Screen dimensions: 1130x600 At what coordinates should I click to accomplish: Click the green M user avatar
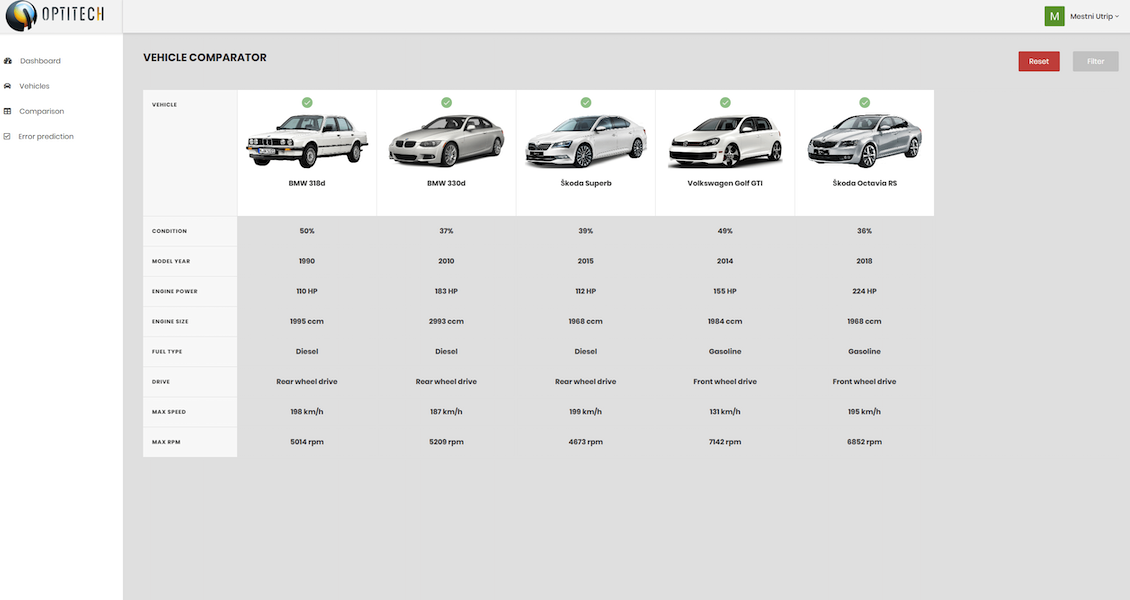coord(1054,16)
